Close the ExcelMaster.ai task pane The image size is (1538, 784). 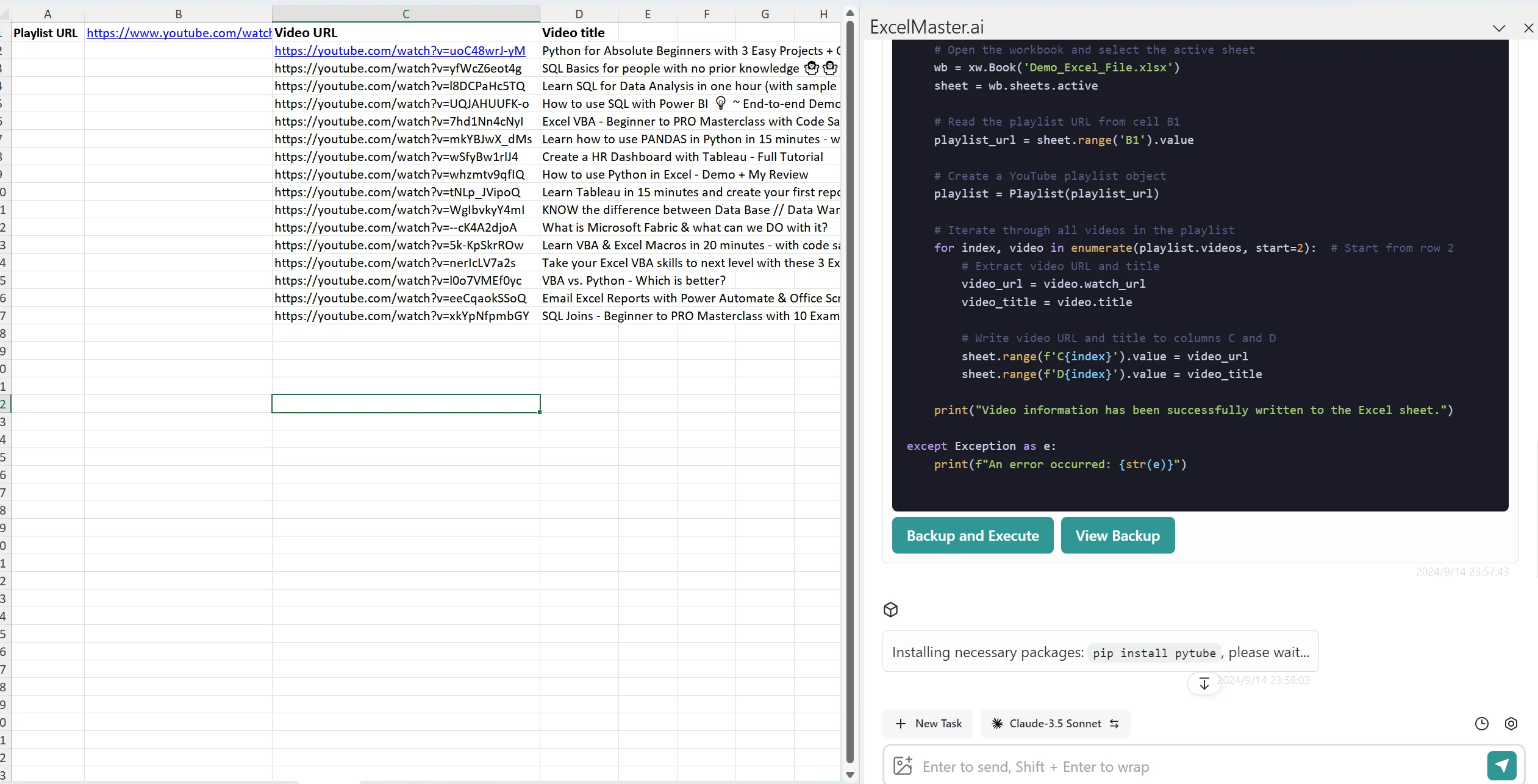[x=1528, y=28]
